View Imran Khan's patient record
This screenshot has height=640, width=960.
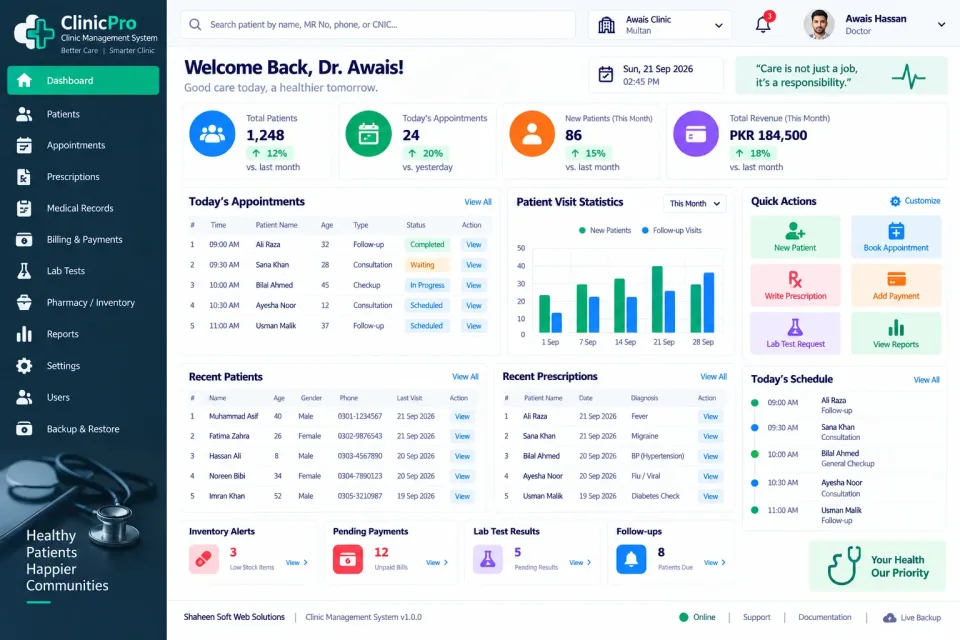462,496
